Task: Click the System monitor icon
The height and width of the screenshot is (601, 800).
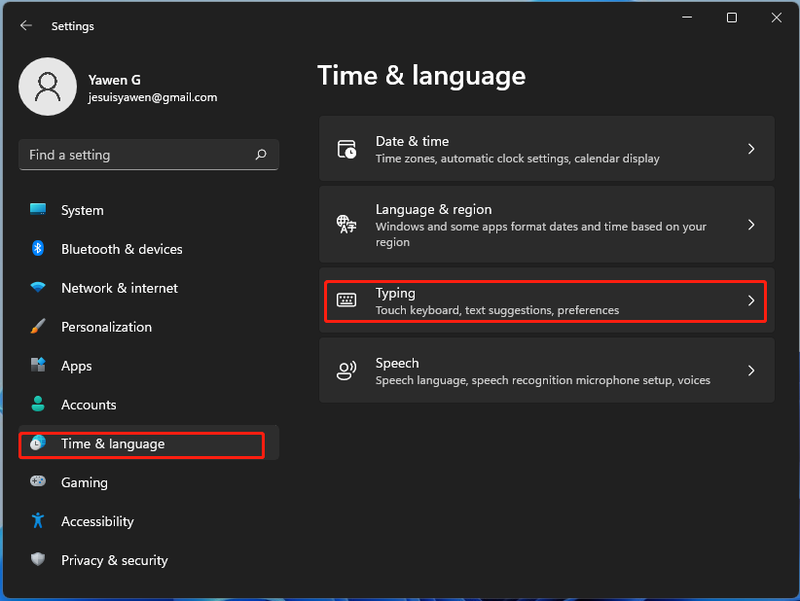Action: 38,210
